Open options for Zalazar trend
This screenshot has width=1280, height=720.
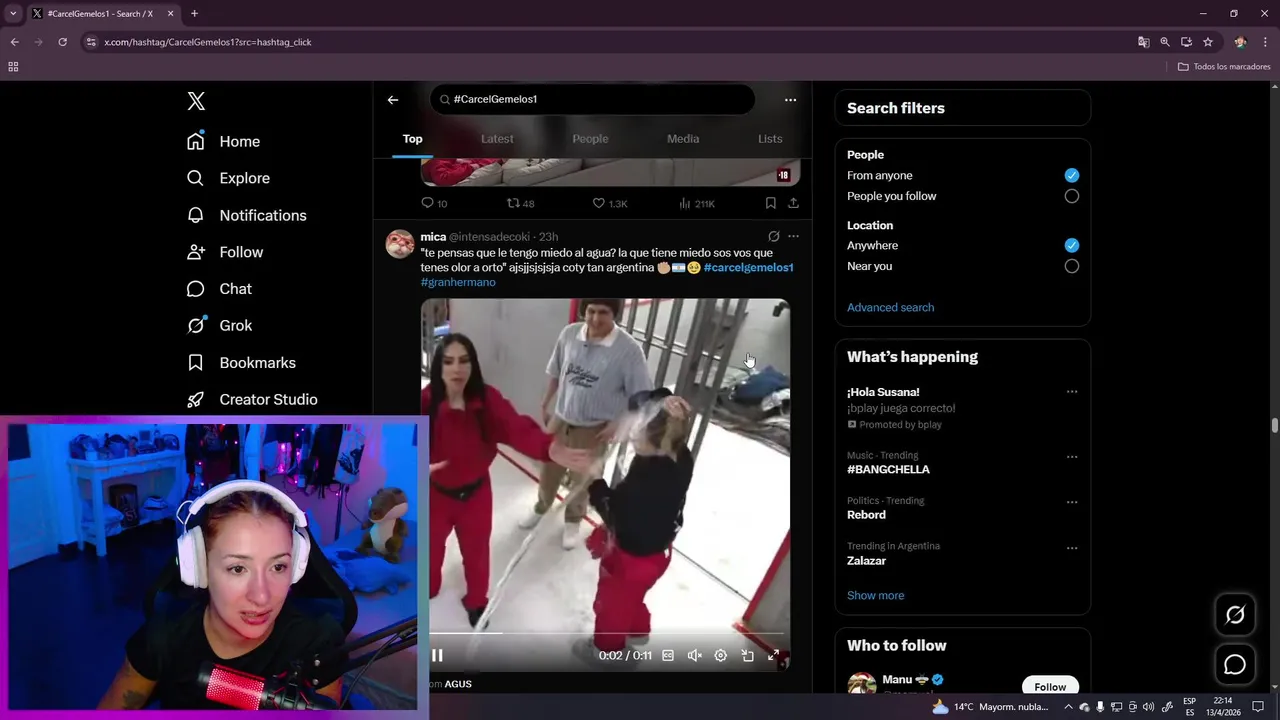pyautogui.click(x=1072, y=548)
